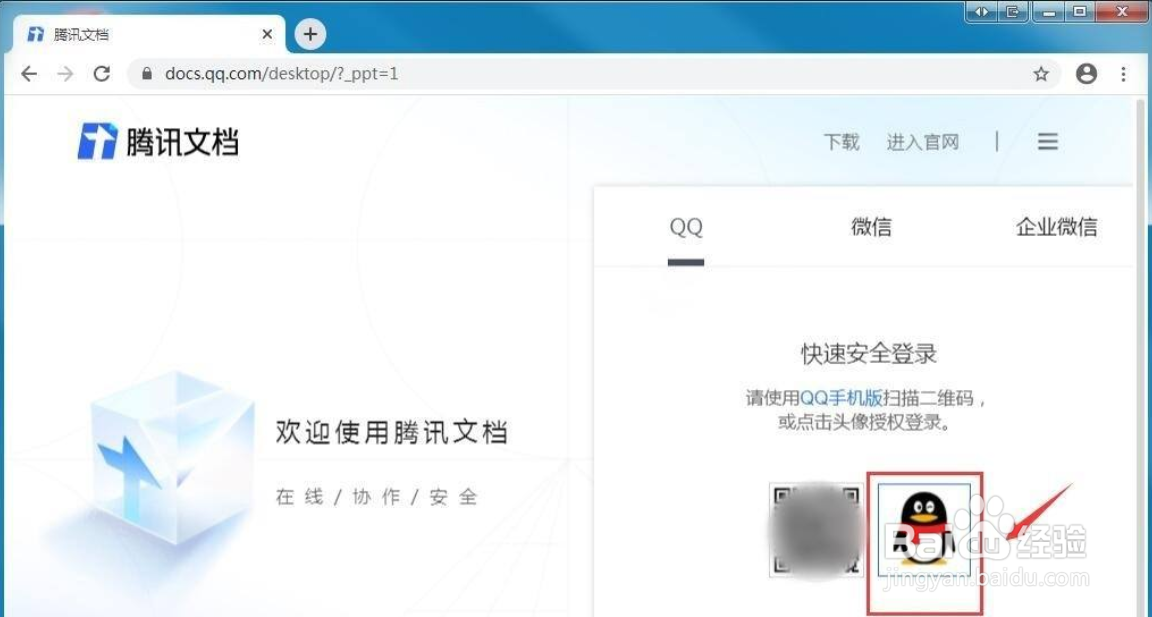Open the hamburger menu icon
This screenshot has height=617, width=1152.
coord(1048,142)
